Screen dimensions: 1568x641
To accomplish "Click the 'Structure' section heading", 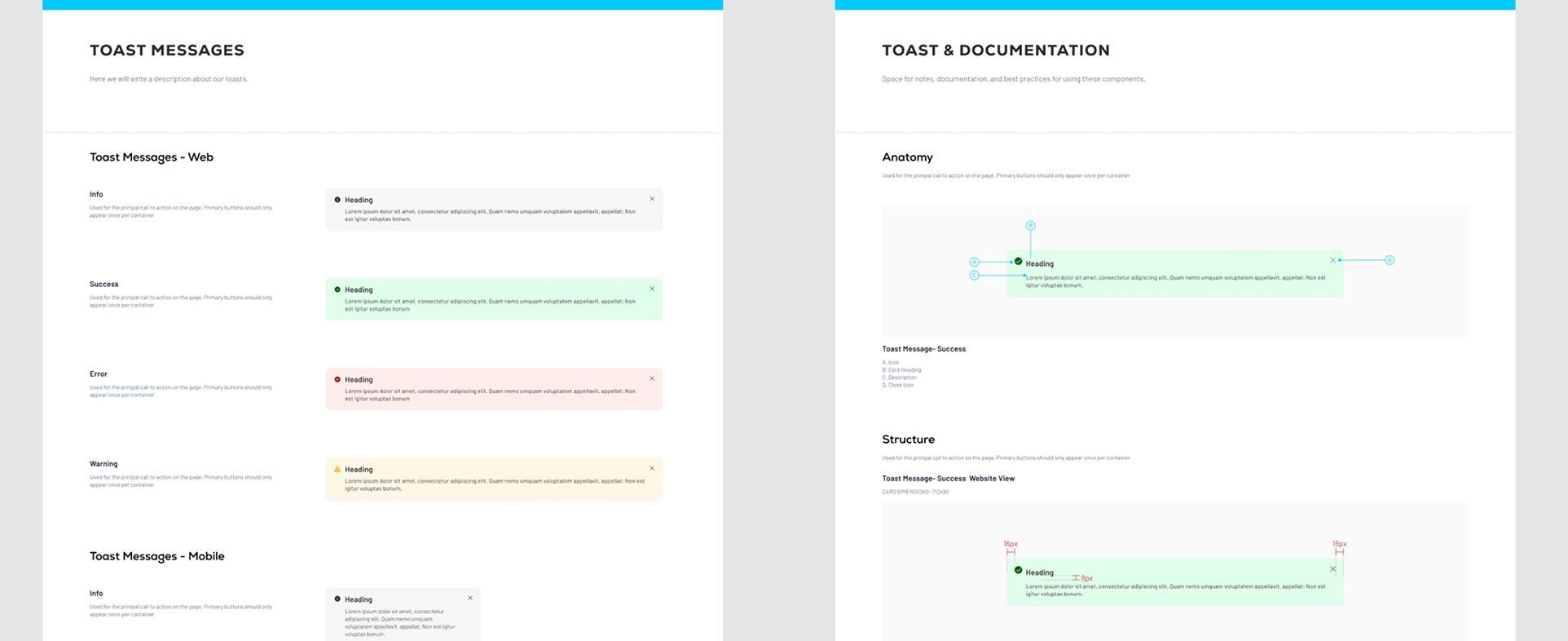I will click(908, 440).
